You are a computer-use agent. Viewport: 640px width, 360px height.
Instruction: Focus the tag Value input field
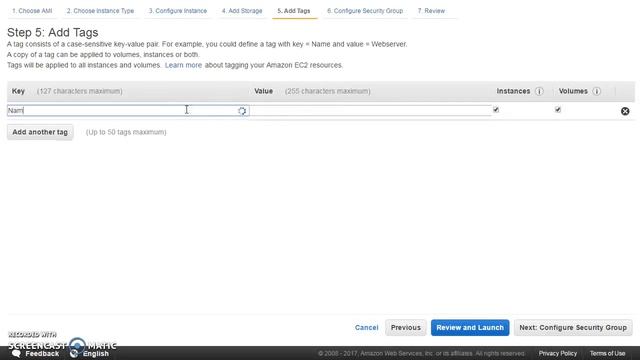pos(371,111)
